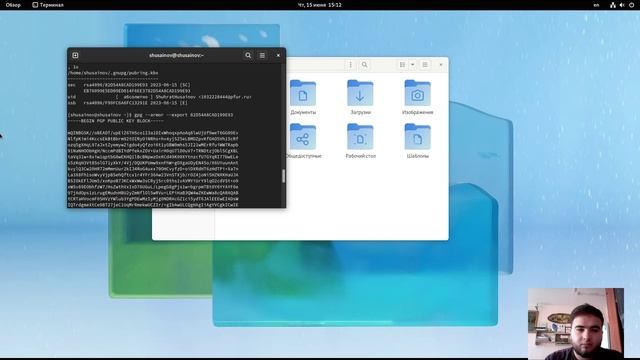Open the Документы folder in Files
The height and width of the screenshot is (360, 640).
(x=303, y=98)
